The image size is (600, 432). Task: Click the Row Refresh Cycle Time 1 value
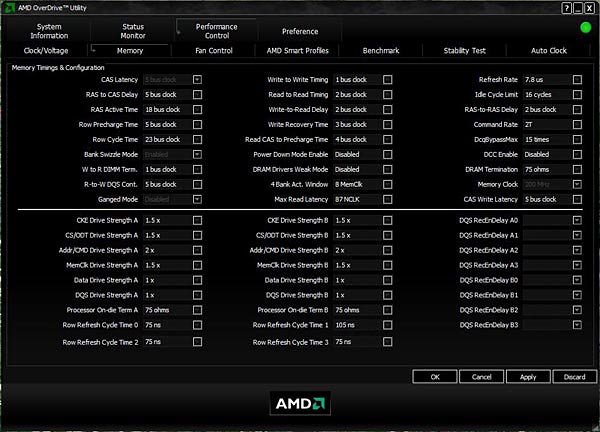click(x=357, y=325)
